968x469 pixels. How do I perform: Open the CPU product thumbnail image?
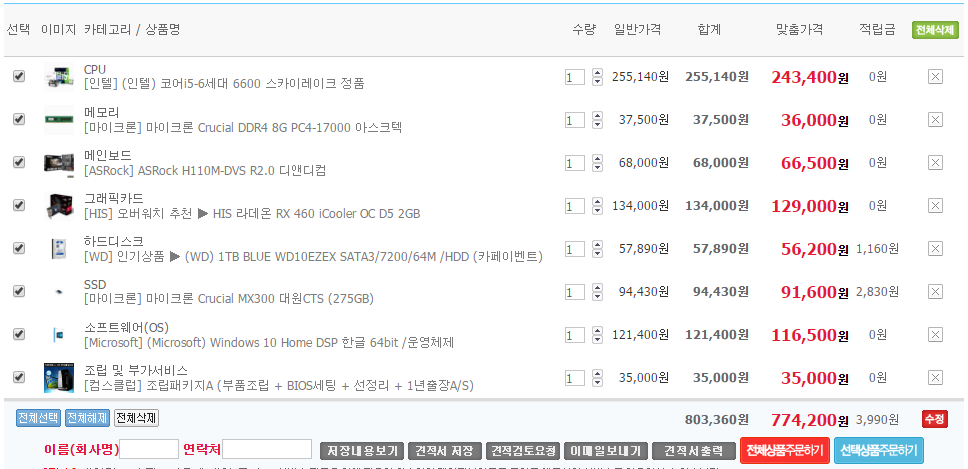(x=59, y=77)
